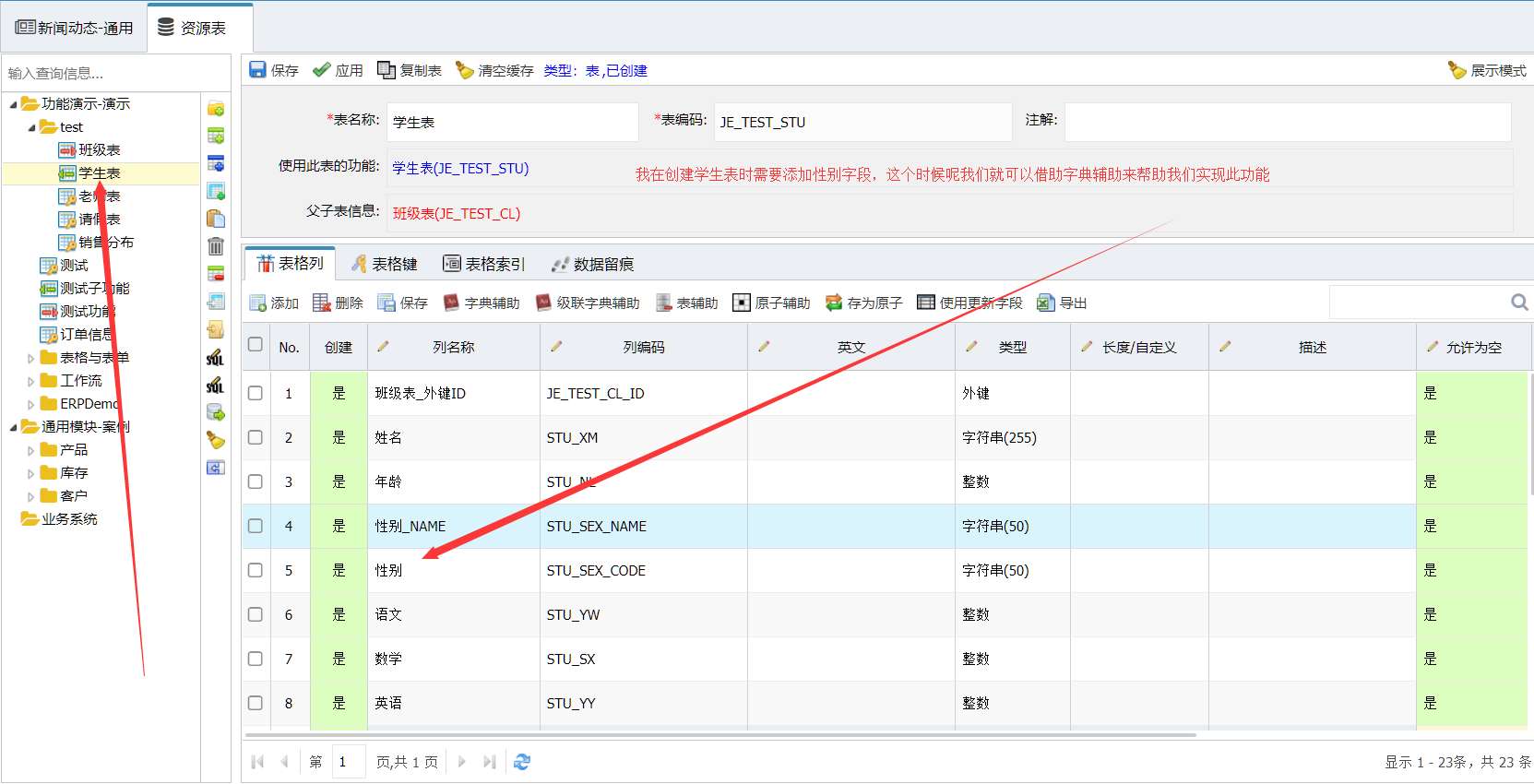
Task: Click the 表名称 field containing 学生表
Action: (x=512, y=122)
